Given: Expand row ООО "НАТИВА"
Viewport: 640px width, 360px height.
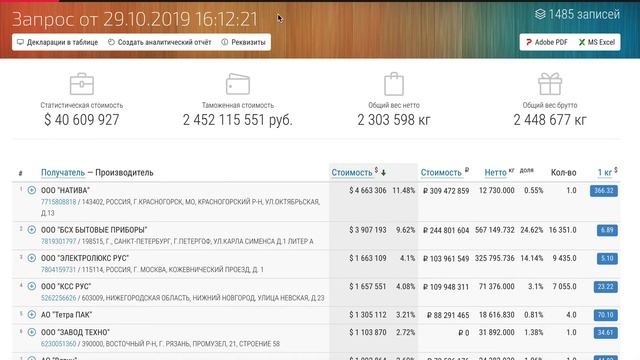Looking at the screenshot, I should coord(31,190).
